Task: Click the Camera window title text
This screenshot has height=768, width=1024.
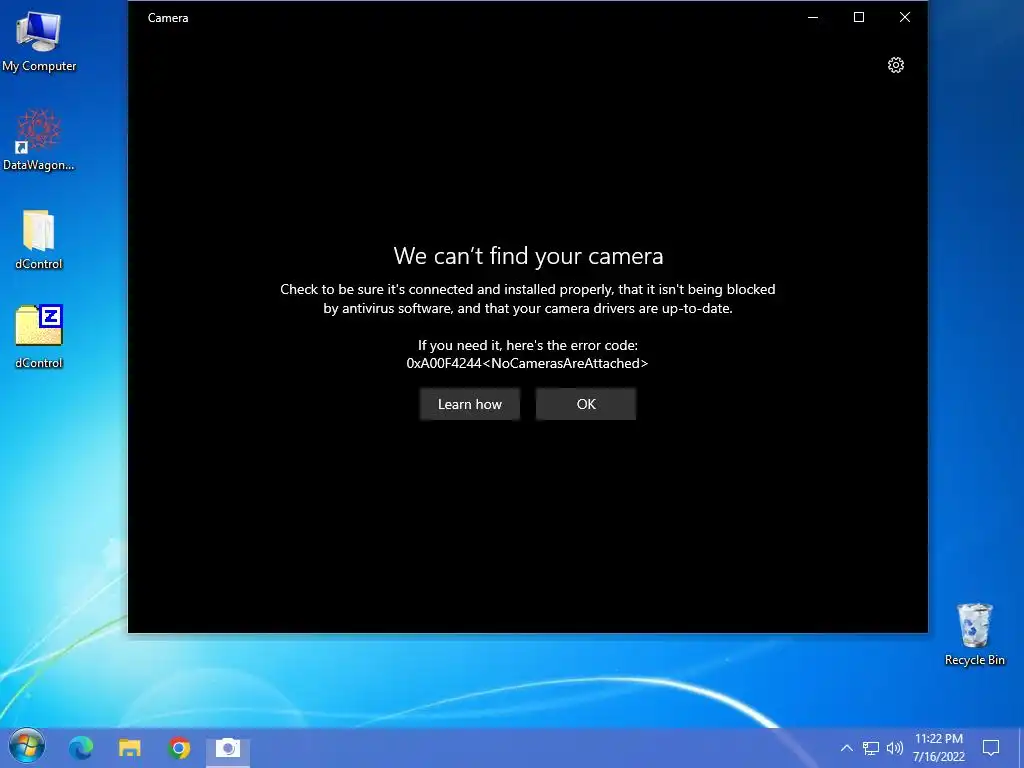Action: point(168,18)
